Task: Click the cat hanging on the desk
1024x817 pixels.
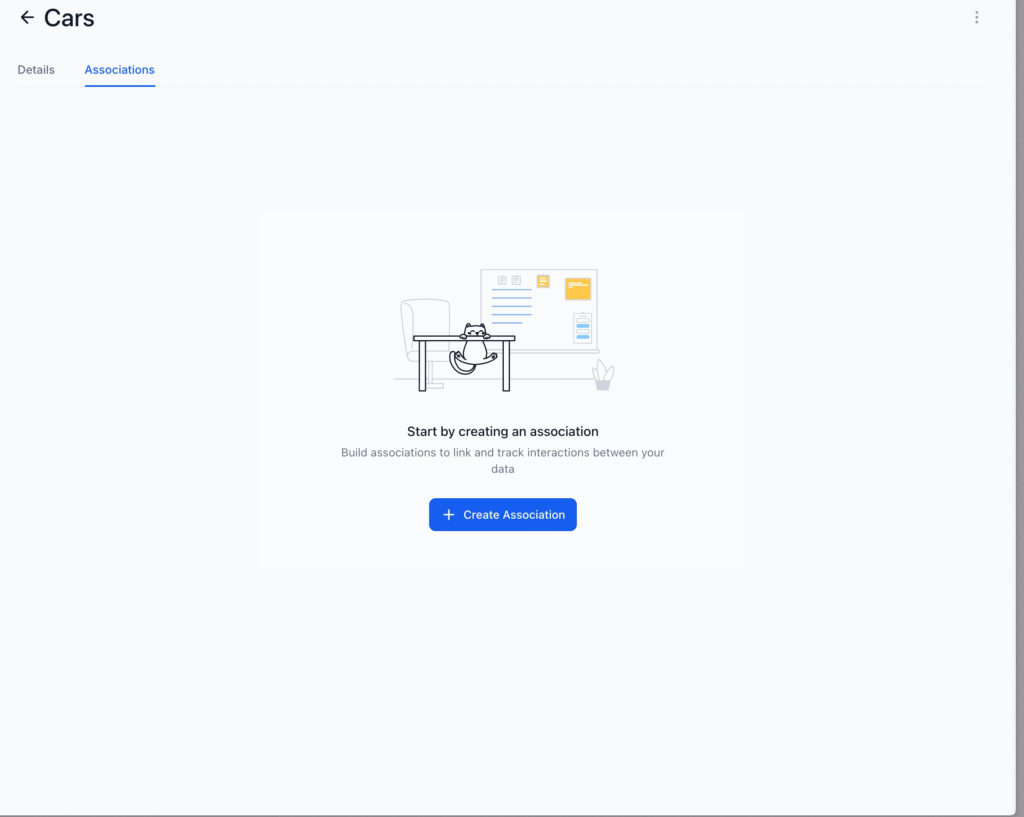Action: 474,343
